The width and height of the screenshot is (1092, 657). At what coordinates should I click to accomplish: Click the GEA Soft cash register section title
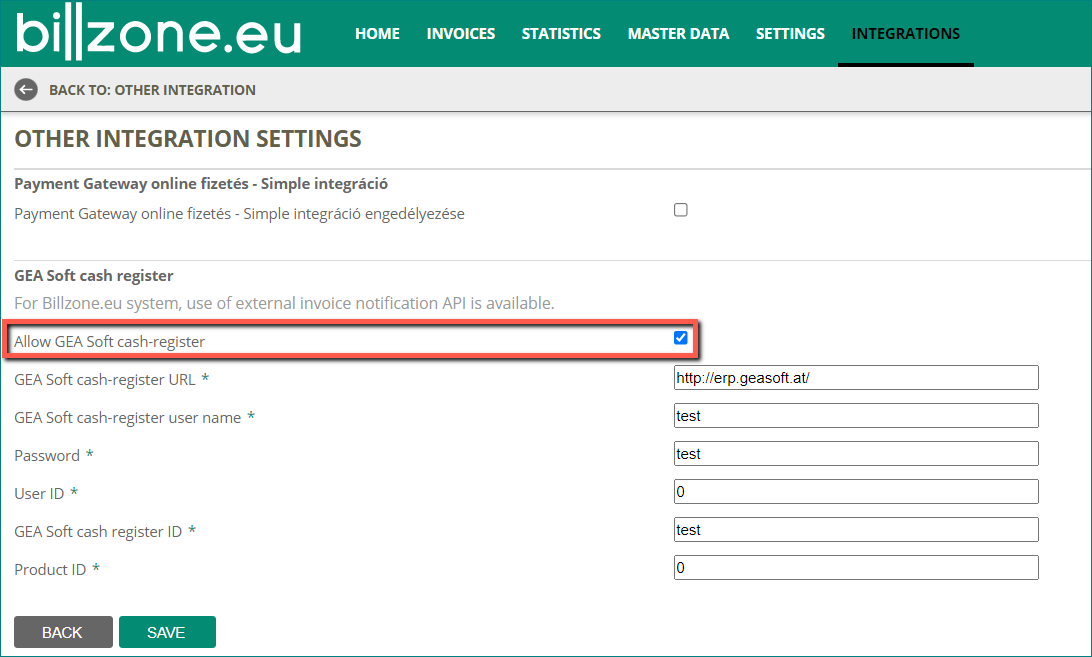(94, 275)
